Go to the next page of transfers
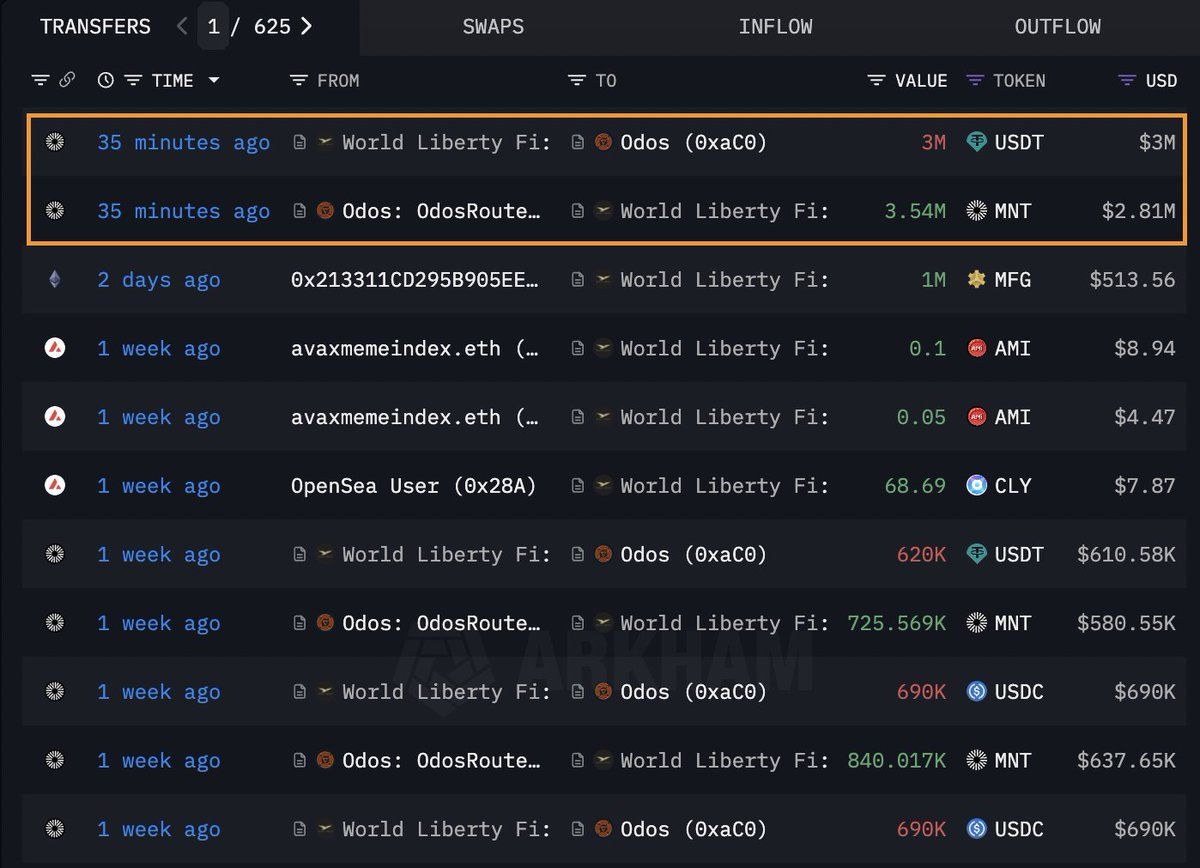The width and height of the screenshot is (1200, 868). coord(306,26)
